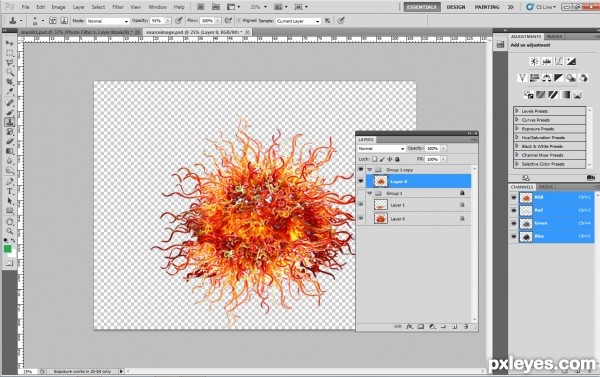Add an Exposure adjustment

[571, 61]
